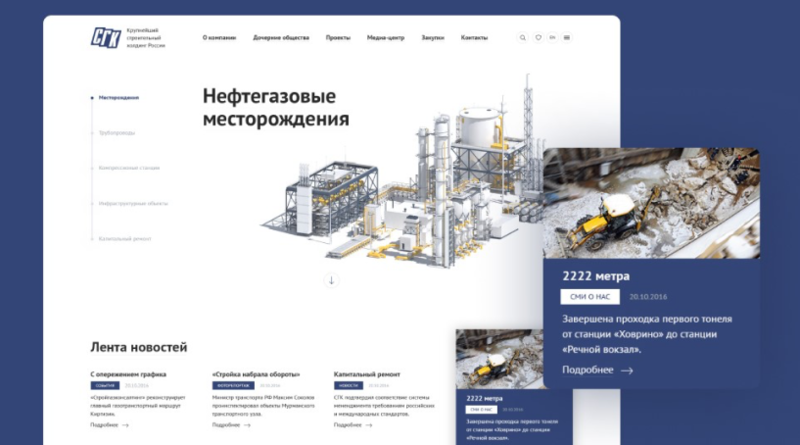Viewport: 800px width, 445px height.
Task: Click the Лента новостей heading
Action: point(139,347)
